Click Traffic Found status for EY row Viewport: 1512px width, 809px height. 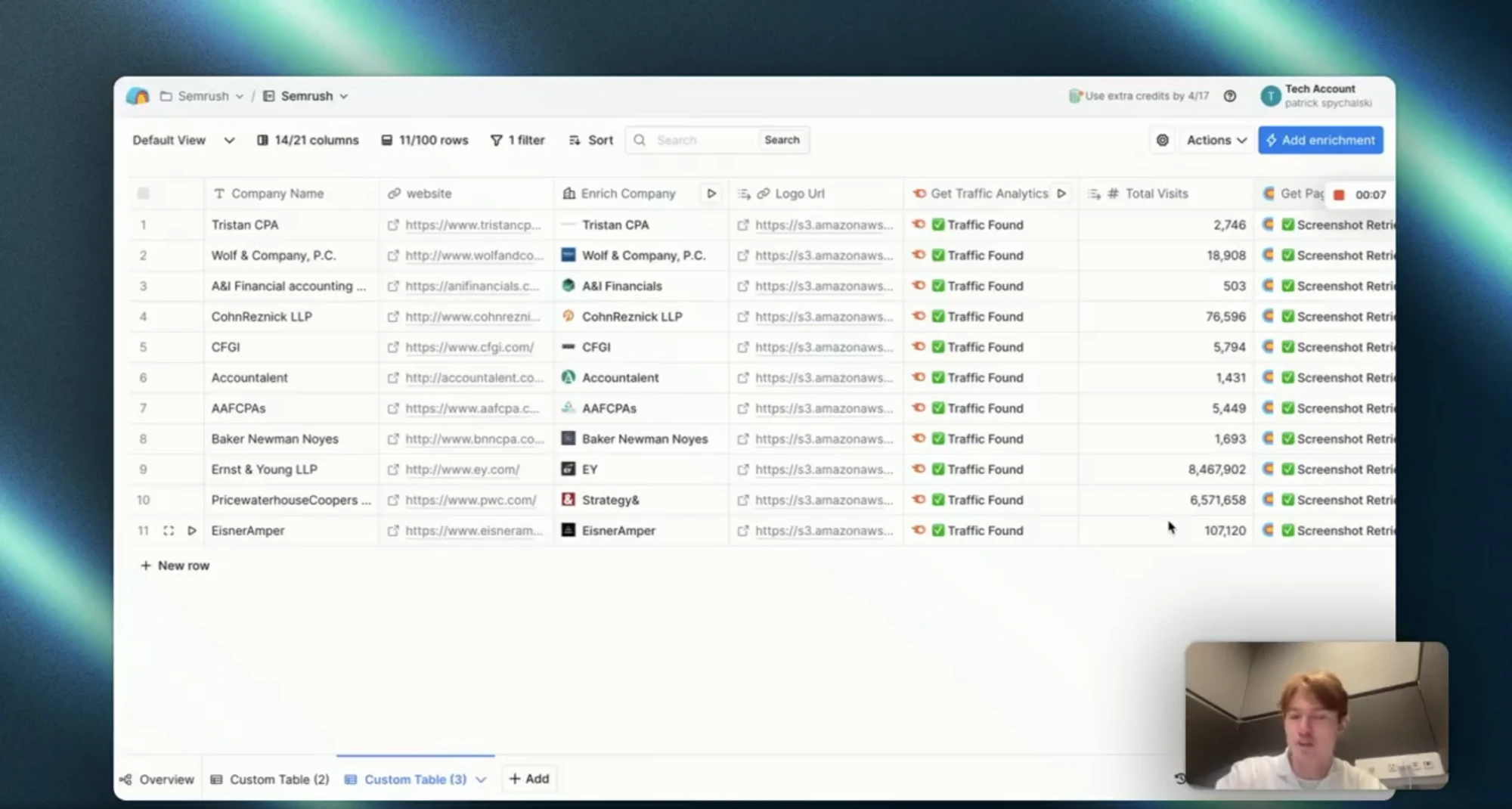[x=978, y=470]
